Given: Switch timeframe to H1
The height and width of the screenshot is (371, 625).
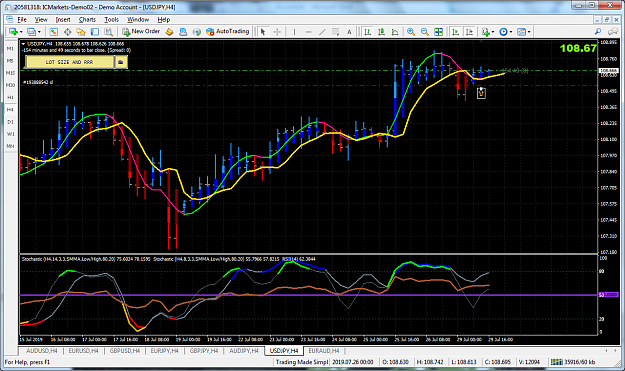Looking at the screenshot, I should (x=10, y=97).
